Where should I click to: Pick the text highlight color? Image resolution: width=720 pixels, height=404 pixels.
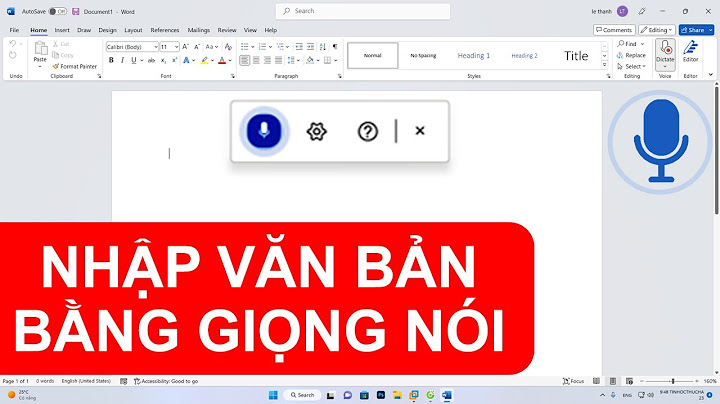click(204, 60)
